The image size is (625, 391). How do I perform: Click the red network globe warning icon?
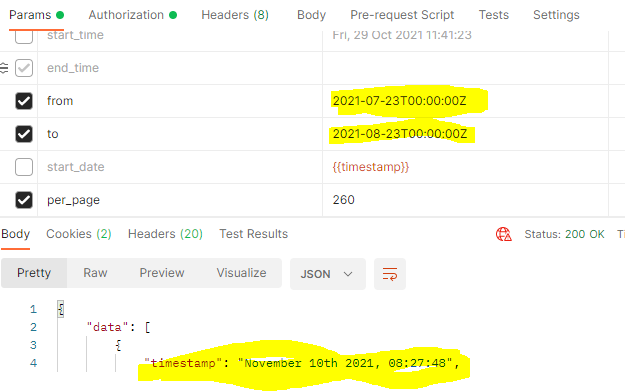tap(503, 234)
